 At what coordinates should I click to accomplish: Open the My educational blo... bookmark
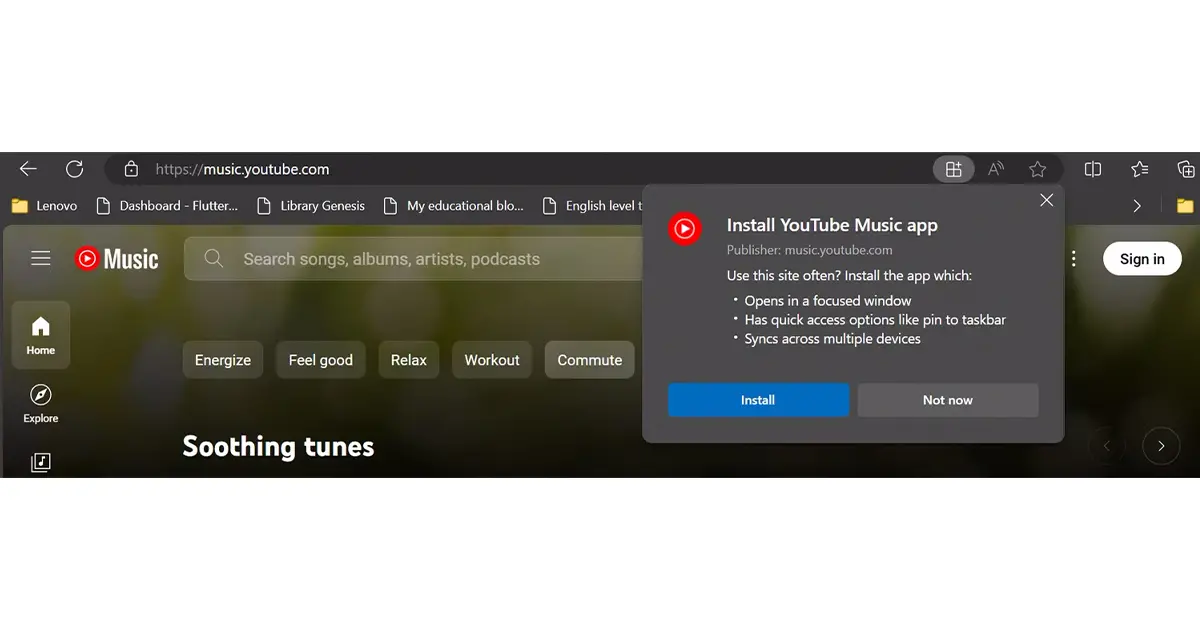(453, 205)
